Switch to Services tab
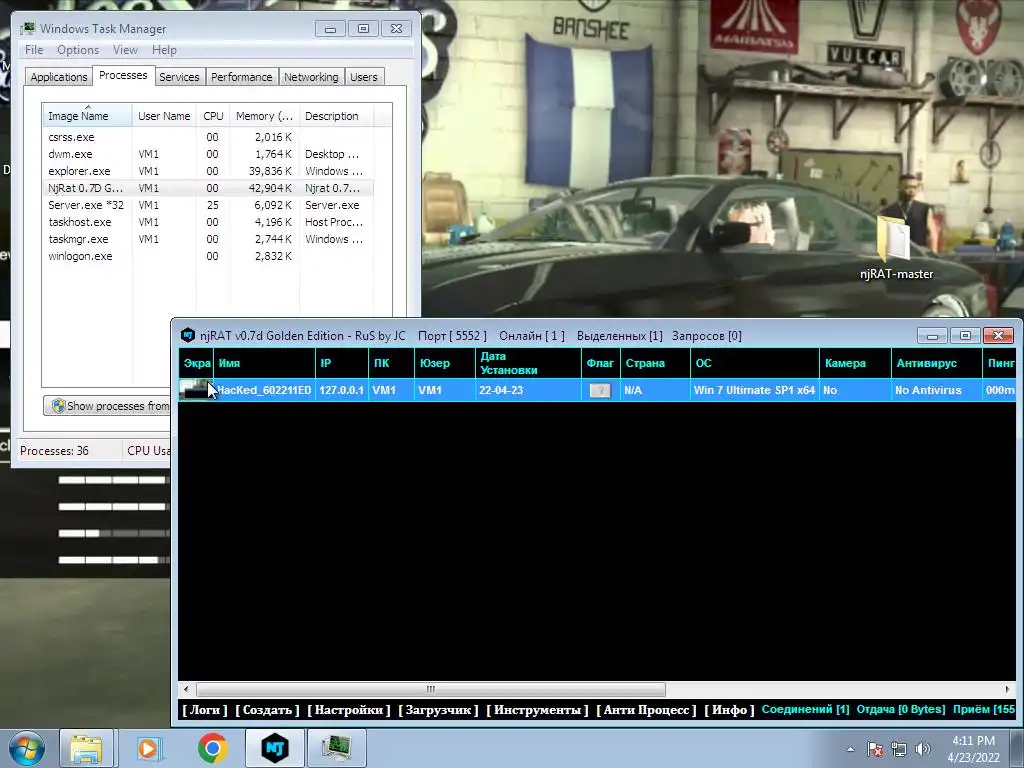This screenshot has width=1024, height=768. point(179,77)
